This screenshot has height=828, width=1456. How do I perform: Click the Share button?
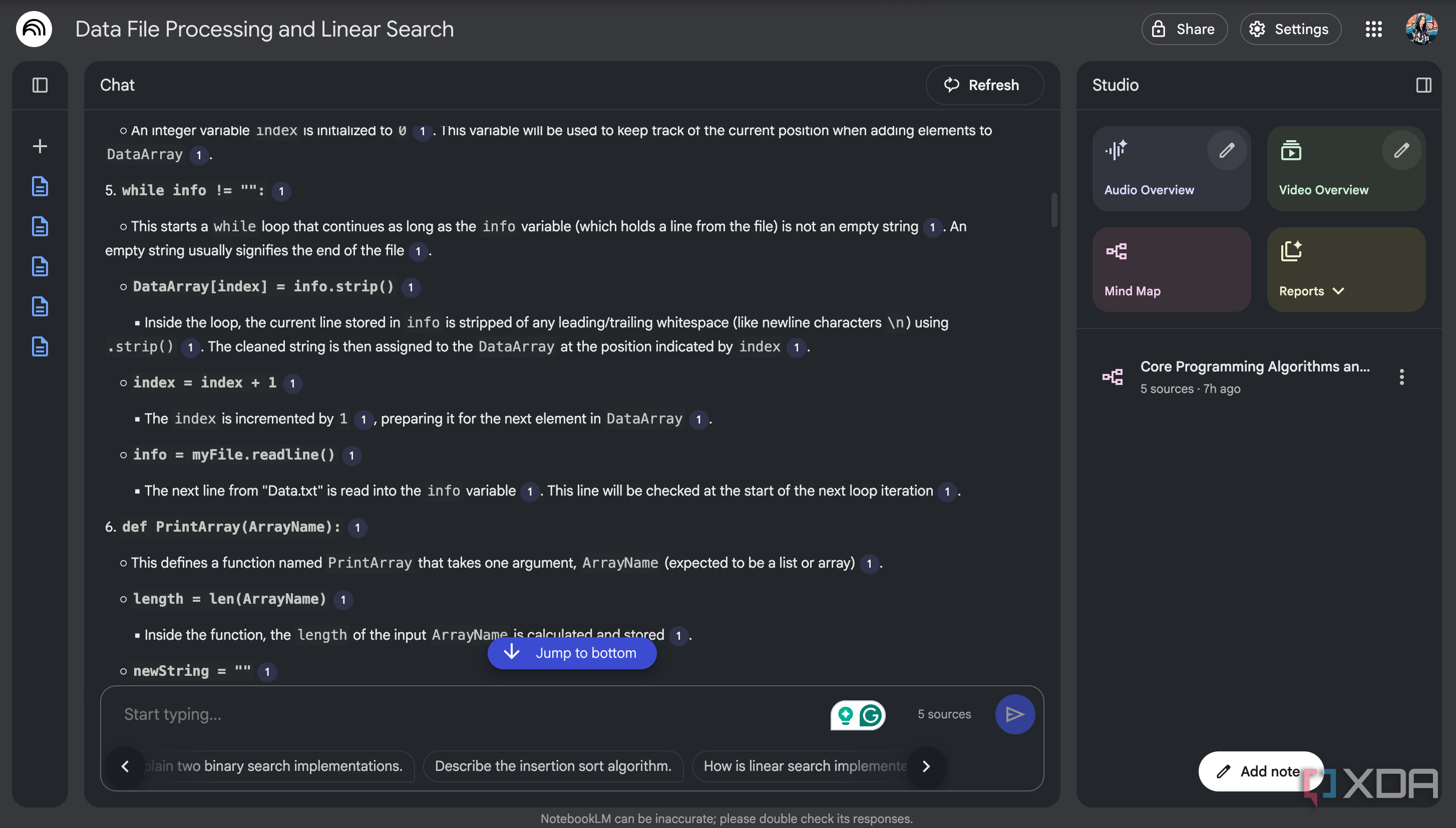tap(1184, 29)
